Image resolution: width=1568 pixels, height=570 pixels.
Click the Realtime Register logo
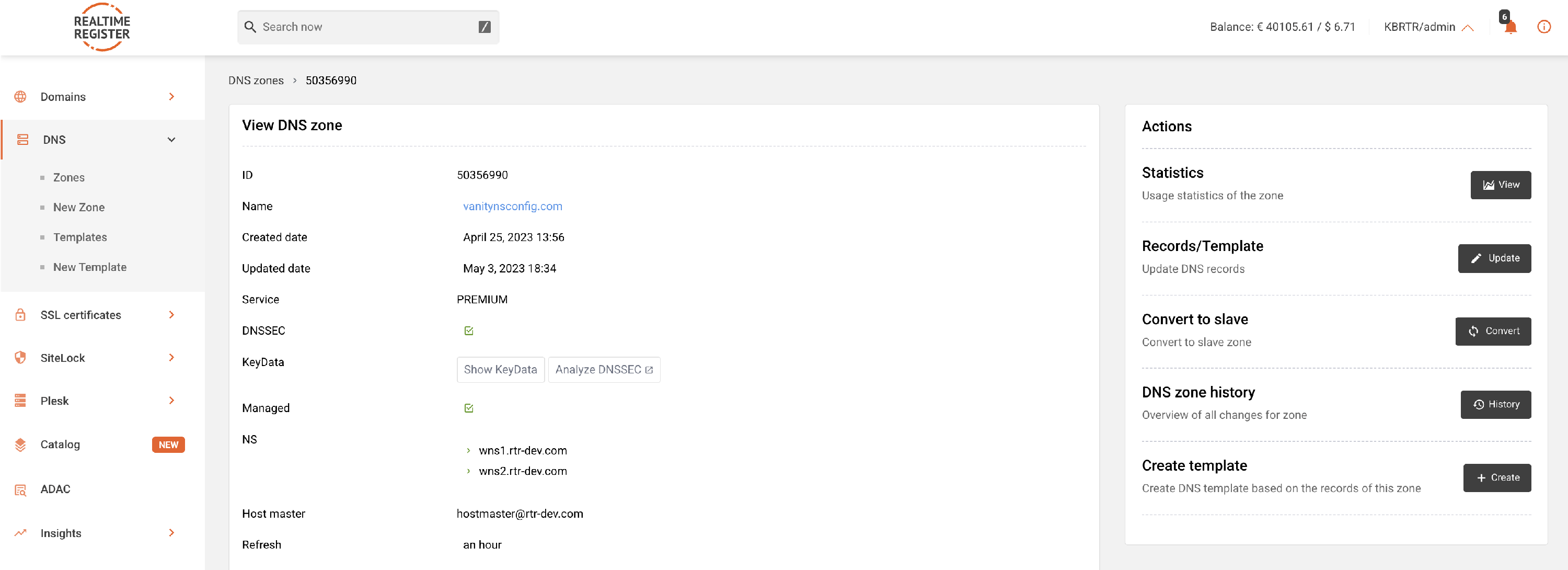click(x=101, y=27)
